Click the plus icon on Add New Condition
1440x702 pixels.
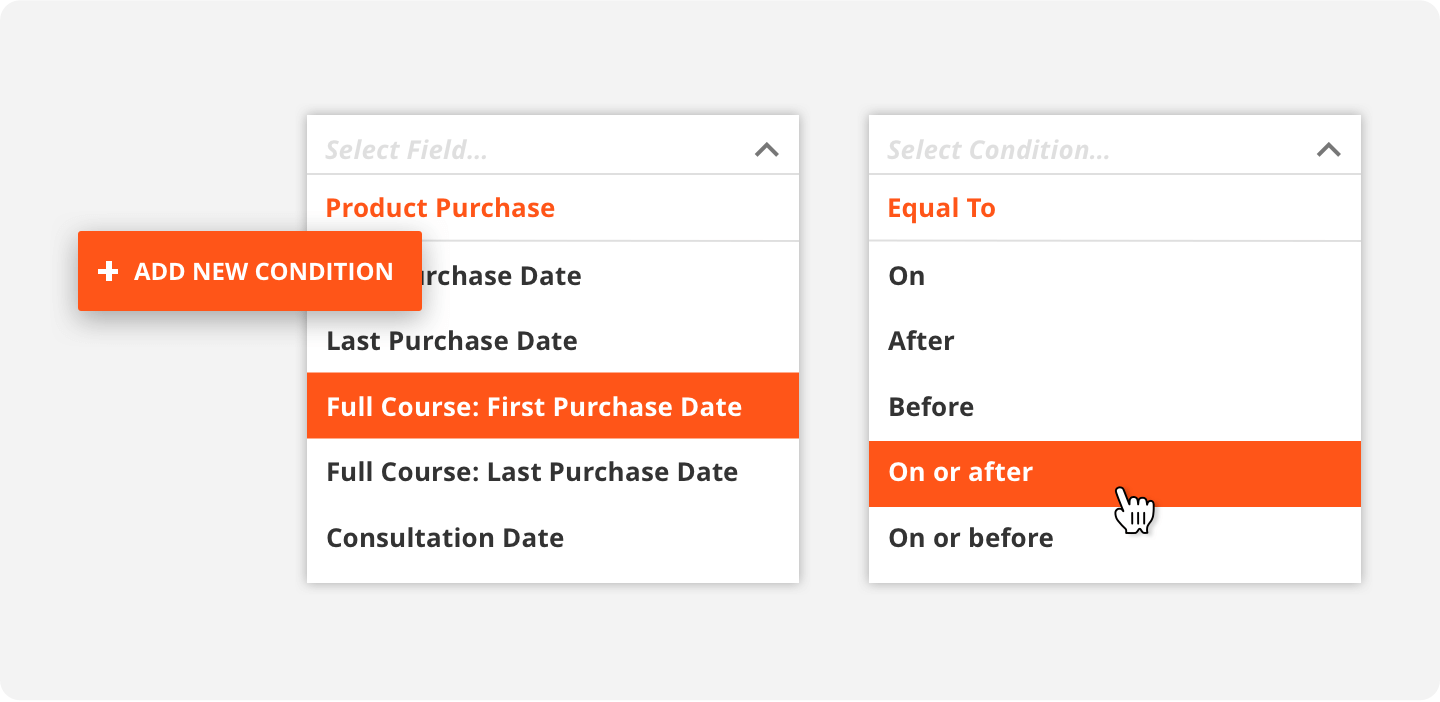[107, 271]
